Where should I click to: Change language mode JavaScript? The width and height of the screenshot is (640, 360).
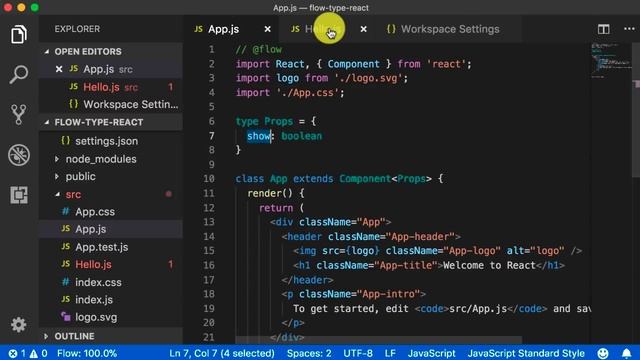pos(431,353)
